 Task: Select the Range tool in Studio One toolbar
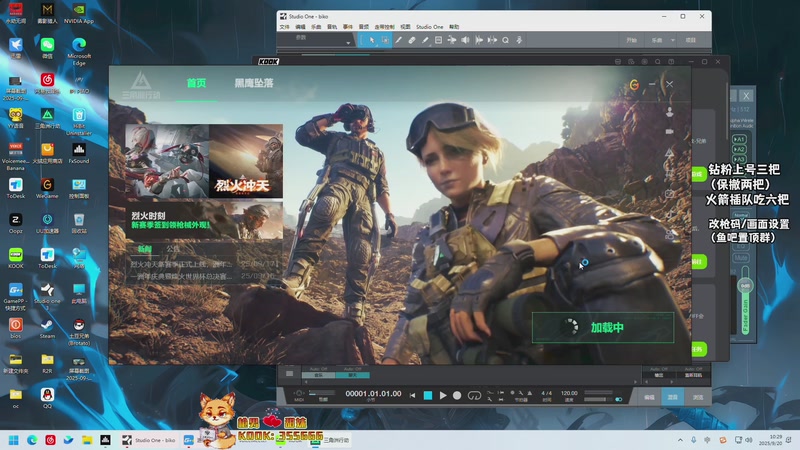click(x=385, y=40)
